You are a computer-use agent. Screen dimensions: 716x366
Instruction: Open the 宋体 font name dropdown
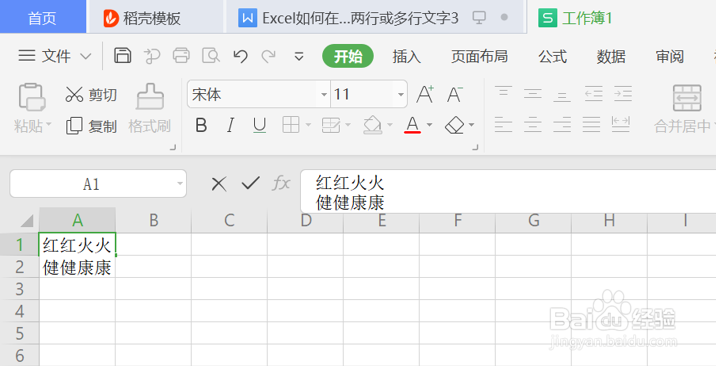324,95
